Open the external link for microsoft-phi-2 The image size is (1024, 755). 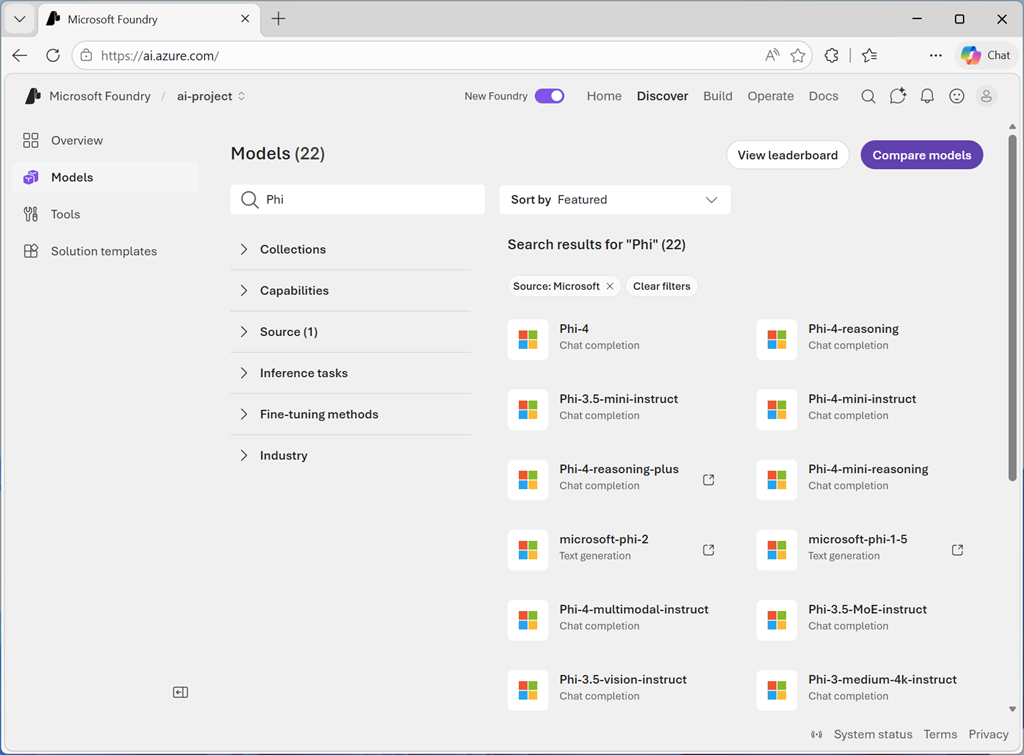coord(708,549)
